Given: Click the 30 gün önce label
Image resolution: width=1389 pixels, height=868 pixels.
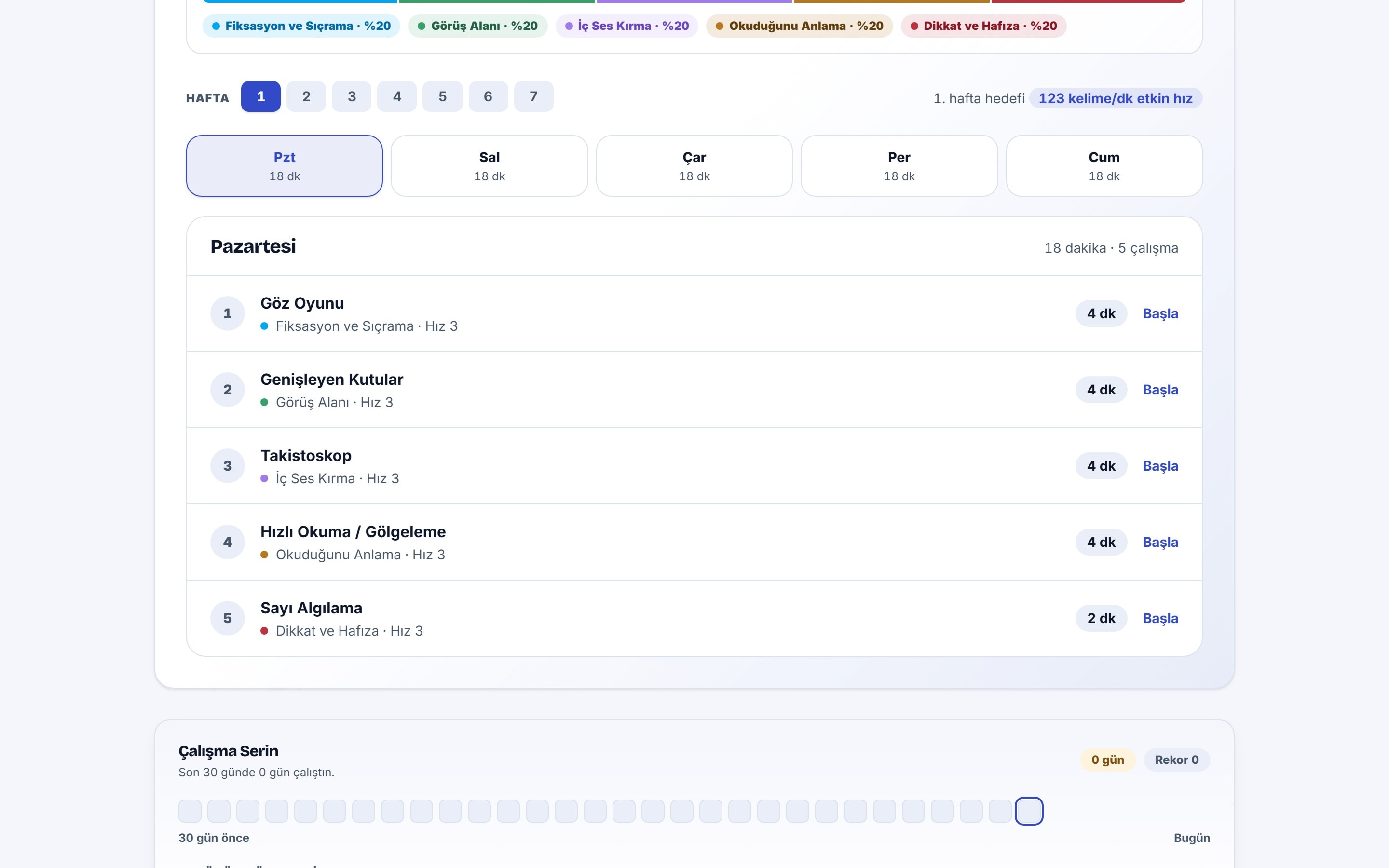Looking at the screenshot, I should 214,838.
